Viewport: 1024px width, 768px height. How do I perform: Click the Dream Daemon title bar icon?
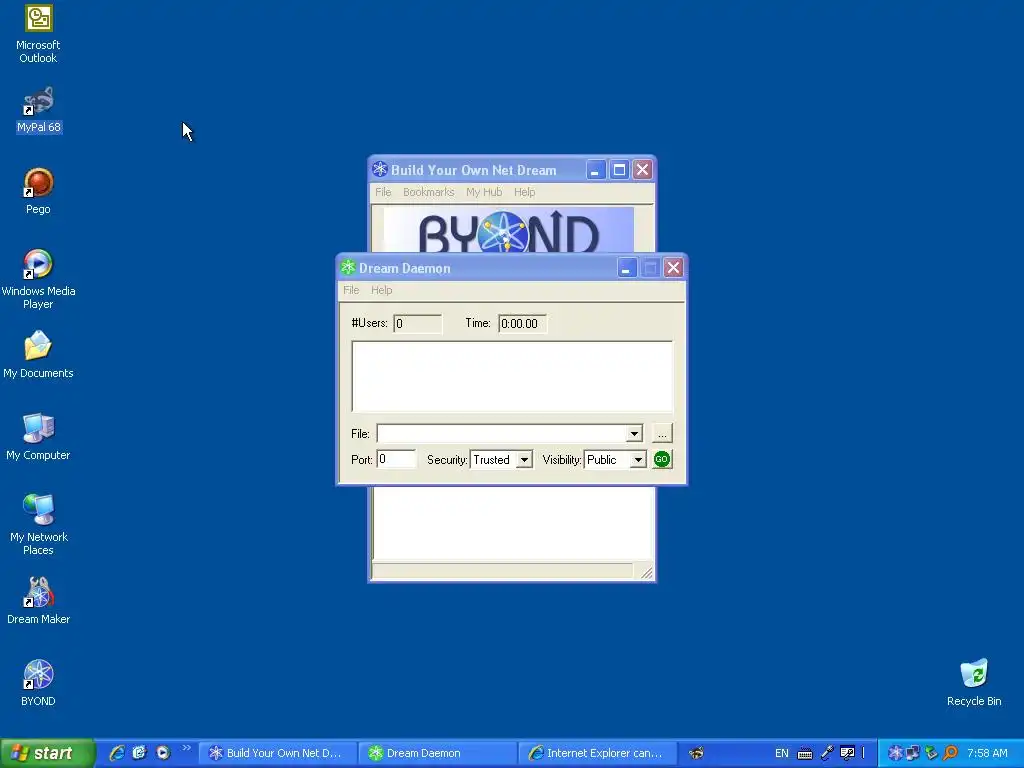coord(348,268)
